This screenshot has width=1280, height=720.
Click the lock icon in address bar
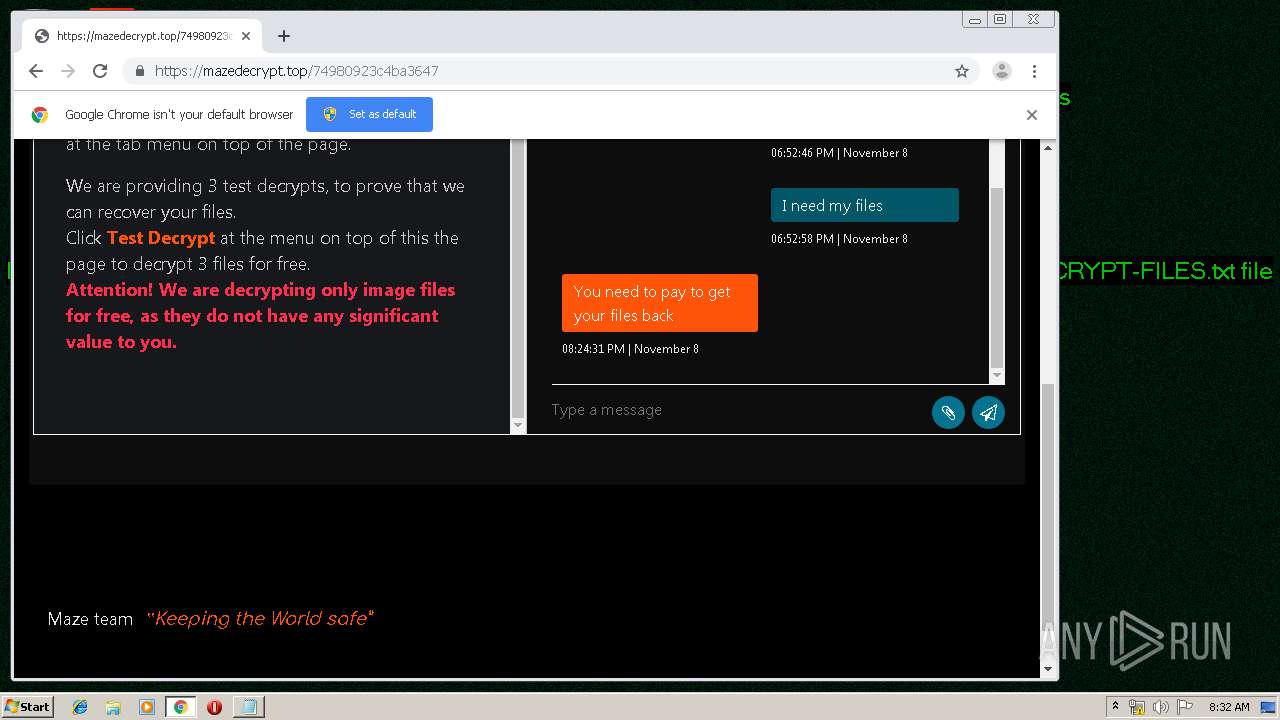[139, 71]
